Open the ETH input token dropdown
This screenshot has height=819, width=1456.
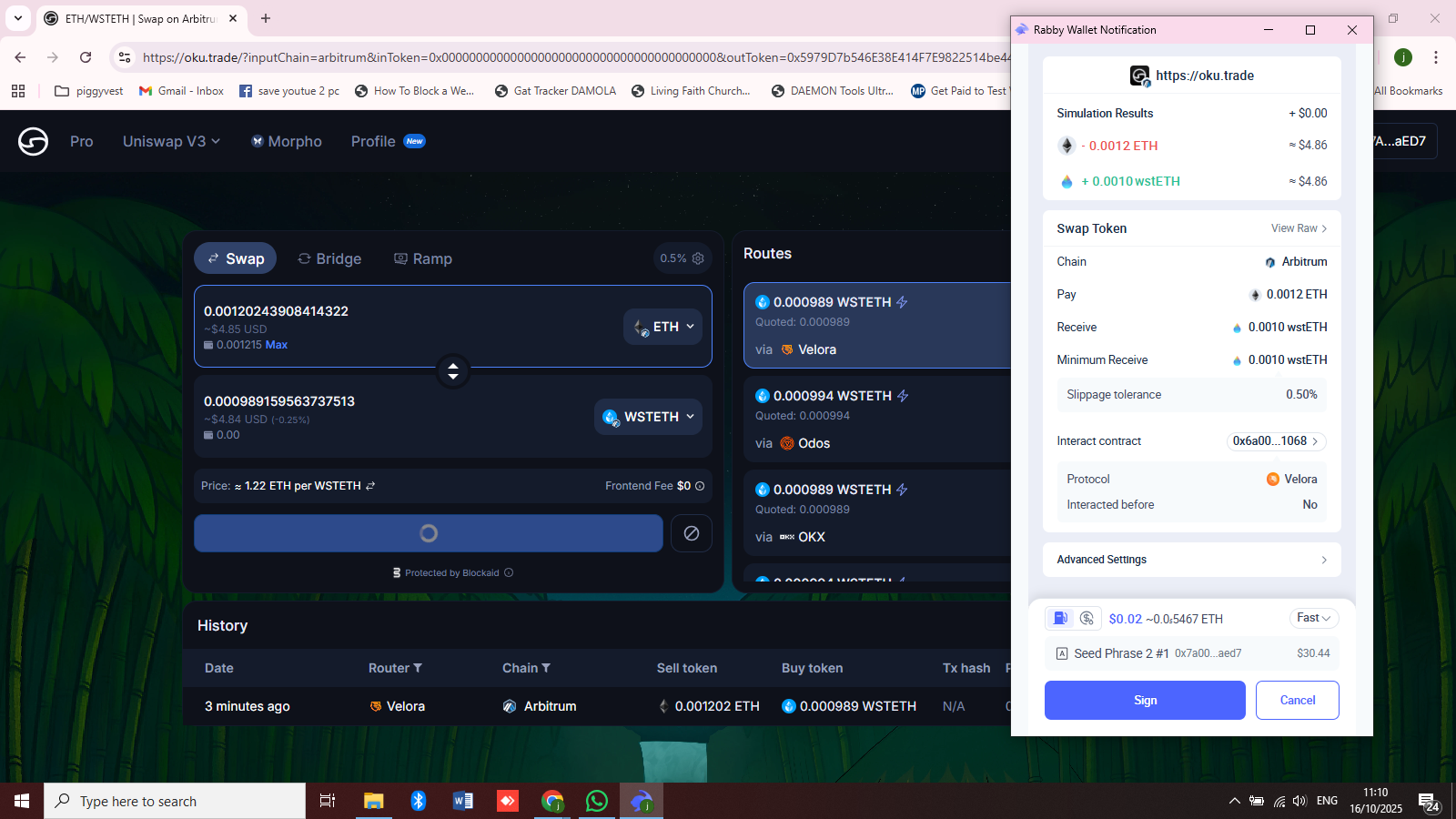tap(663, 327)
